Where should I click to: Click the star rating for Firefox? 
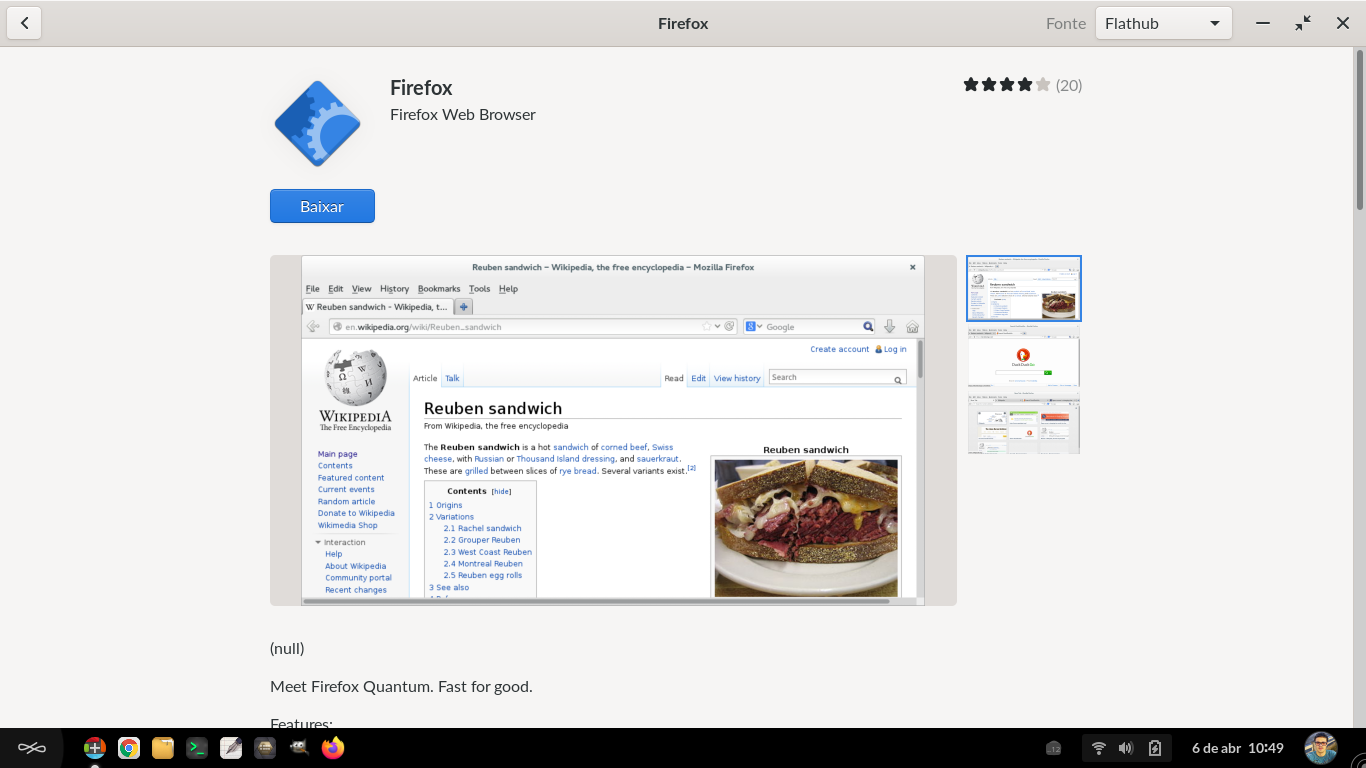(1007, 85)
